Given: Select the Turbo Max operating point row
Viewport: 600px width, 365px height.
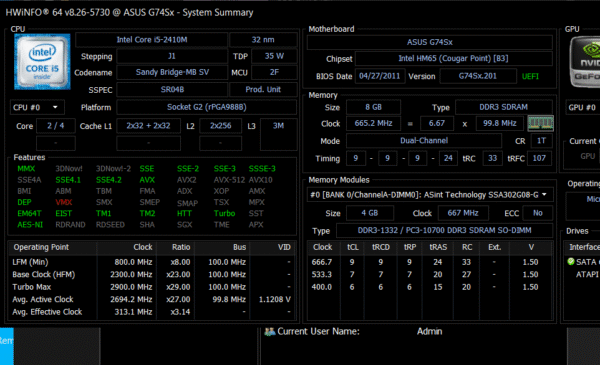Looking at the screenshot, I should coord(152,287).
